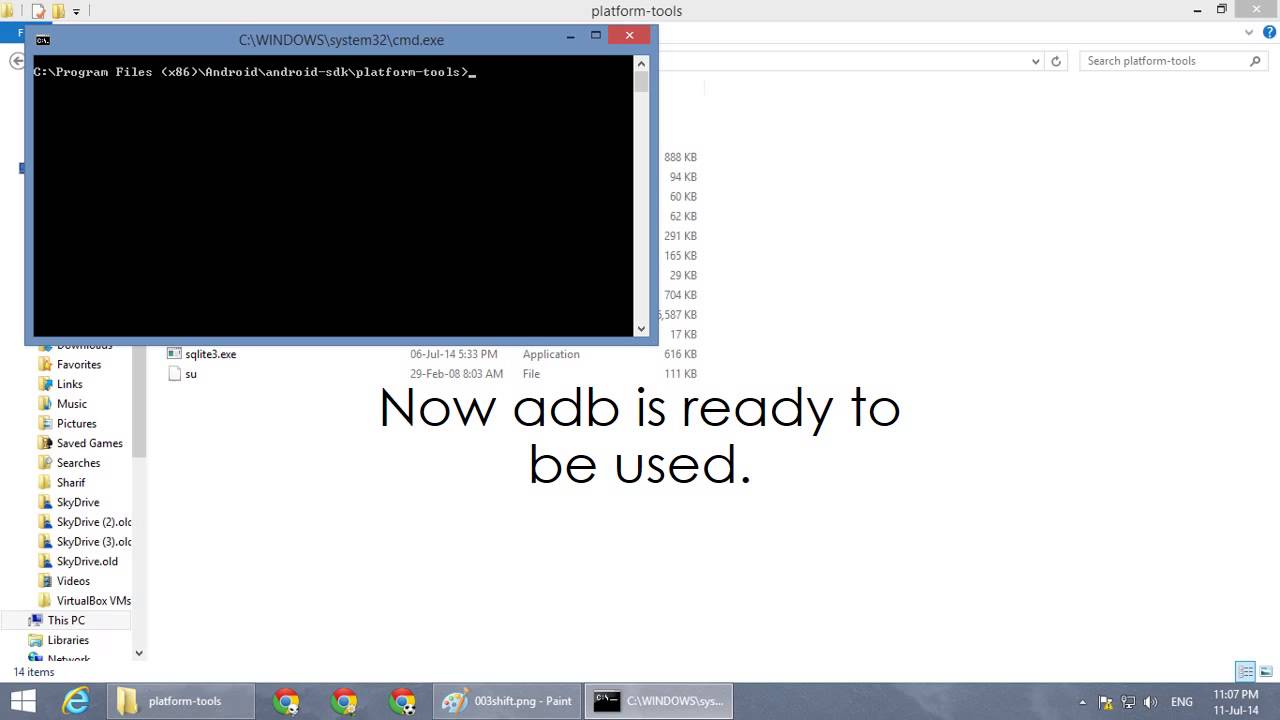This screenshot has height=720, width=1280.
Task: Click Explorer back navigation arrow
Action: click(16, 61)
